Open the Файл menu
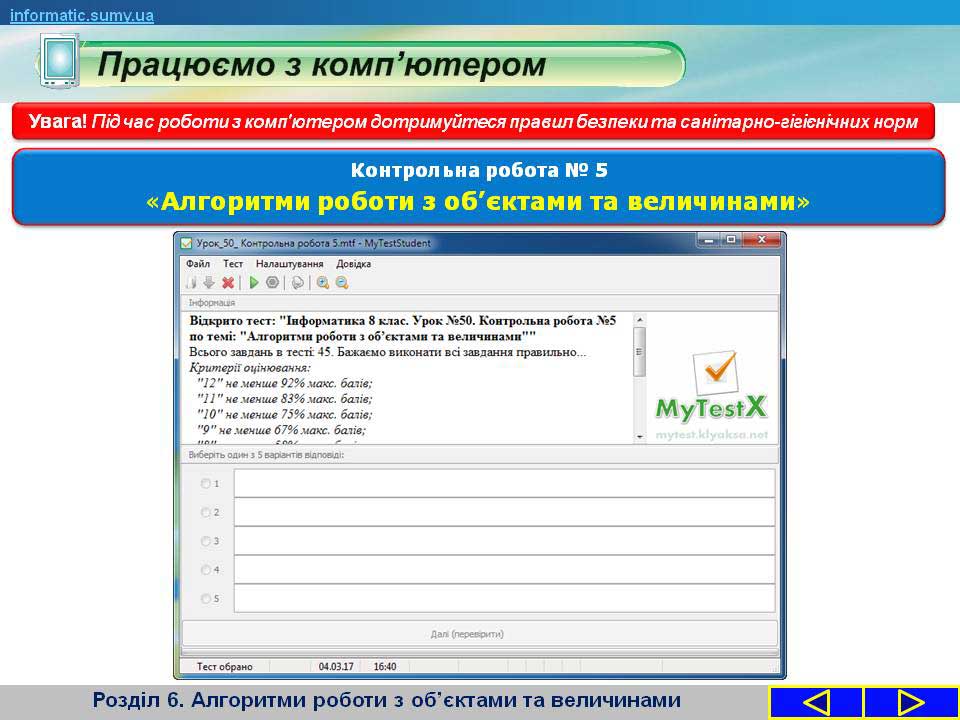The height and width of the screenshot is (720, 960). click(198, 264)
